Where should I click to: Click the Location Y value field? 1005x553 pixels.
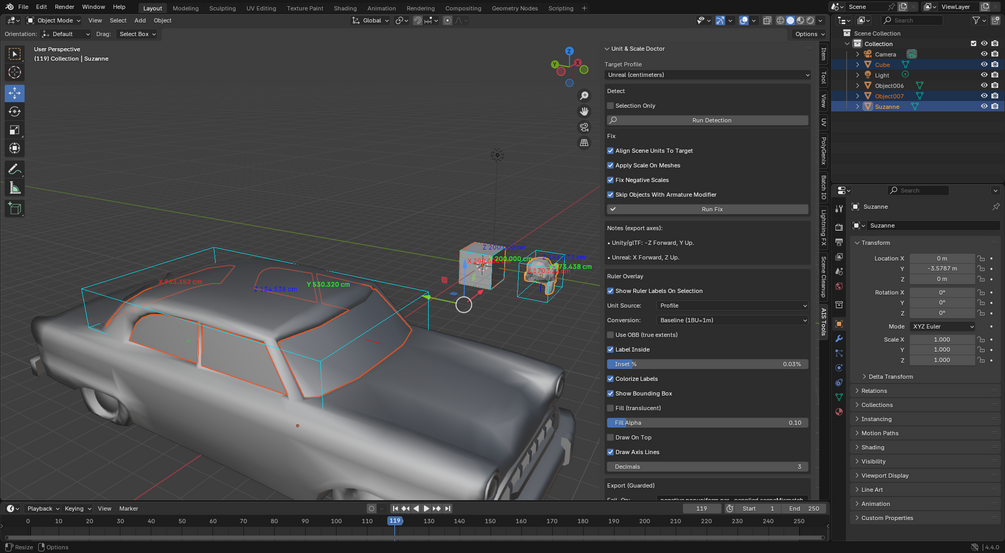pyautogui.click(x=942, y=268)
